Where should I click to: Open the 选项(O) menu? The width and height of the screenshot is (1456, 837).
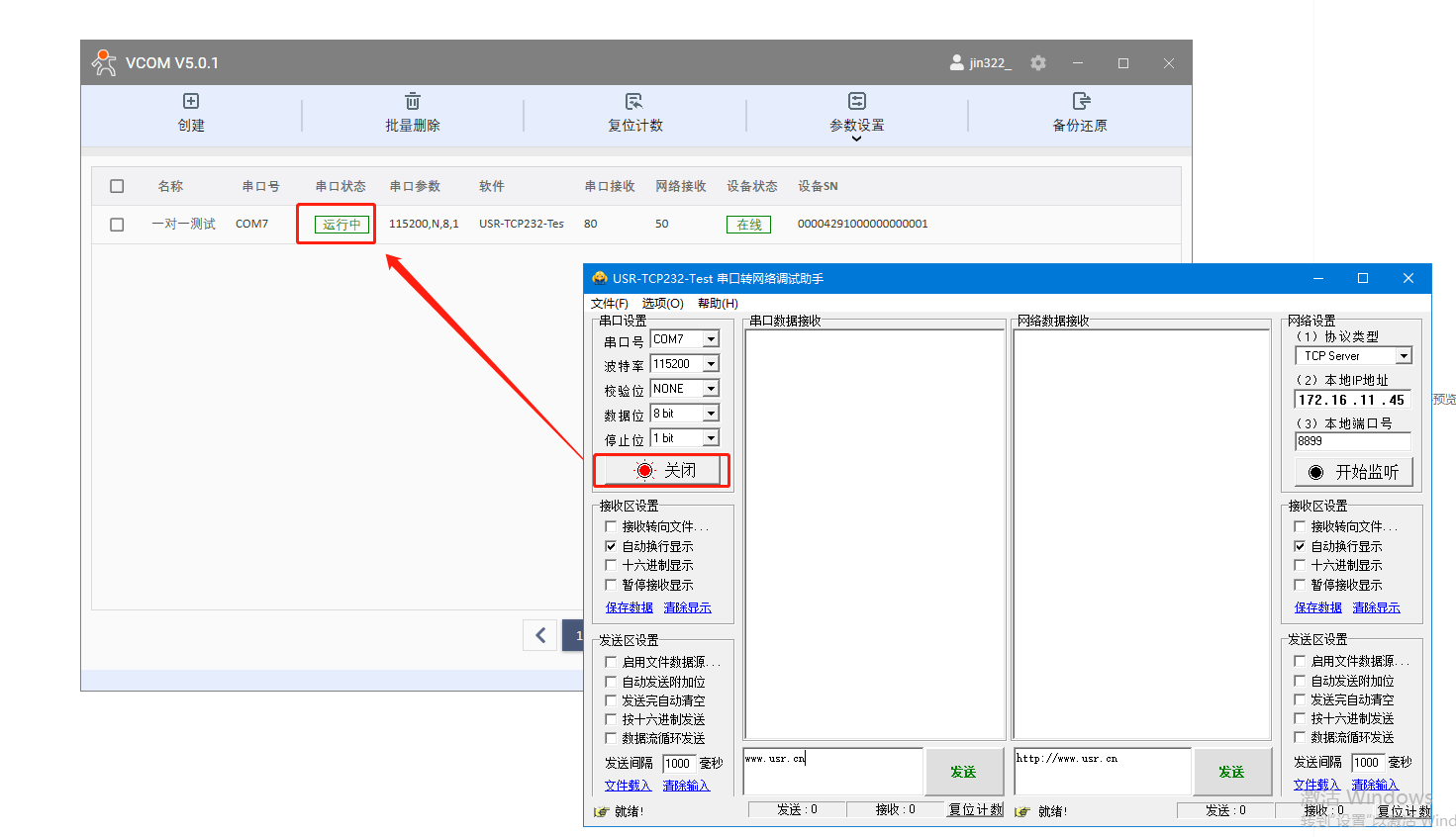[662, 304]
